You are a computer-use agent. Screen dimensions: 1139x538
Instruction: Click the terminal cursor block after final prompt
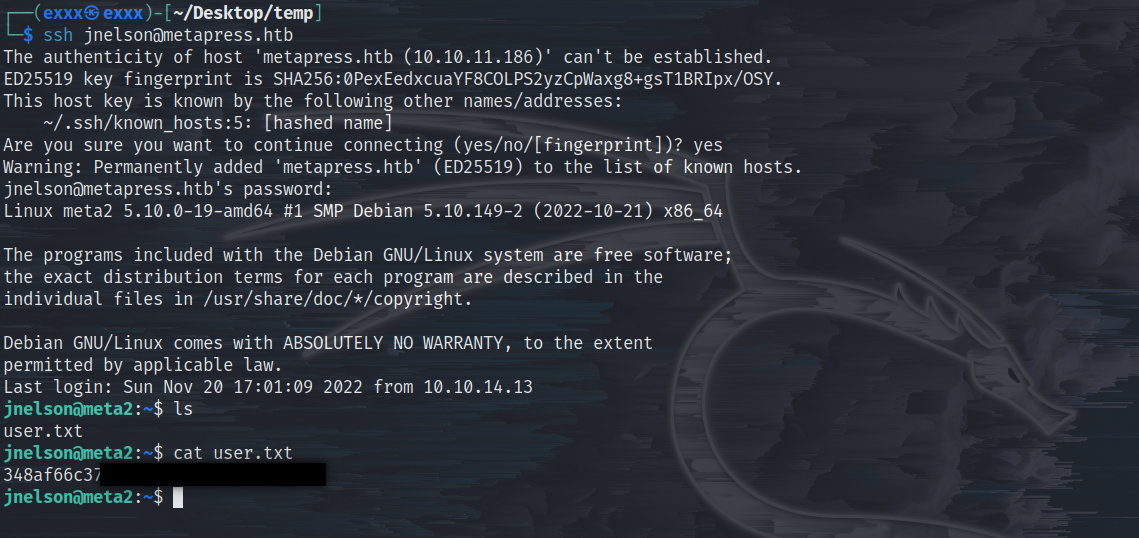point(178,497)
